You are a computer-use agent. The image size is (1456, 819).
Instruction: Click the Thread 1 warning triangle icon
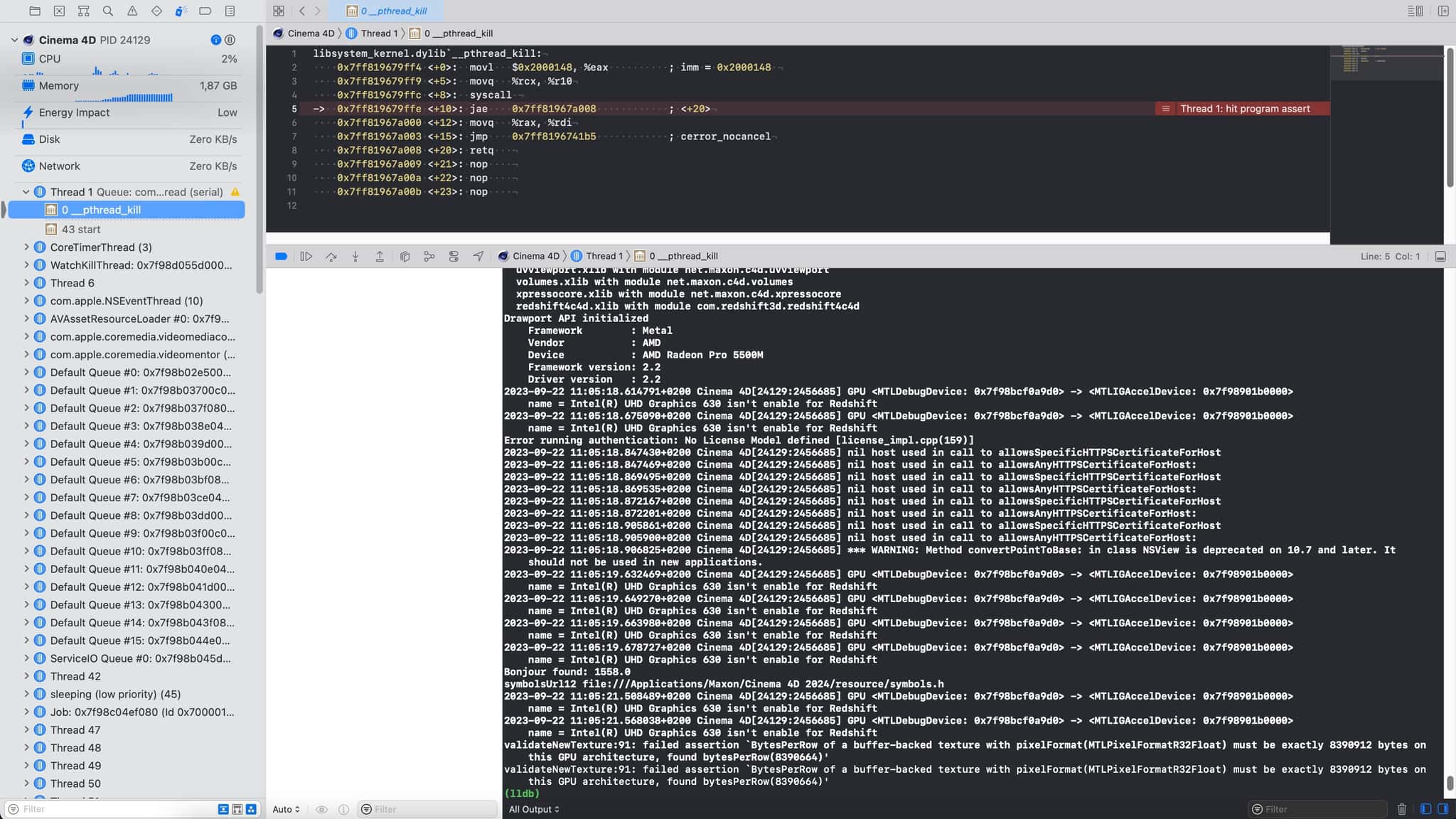coord(235,192)
